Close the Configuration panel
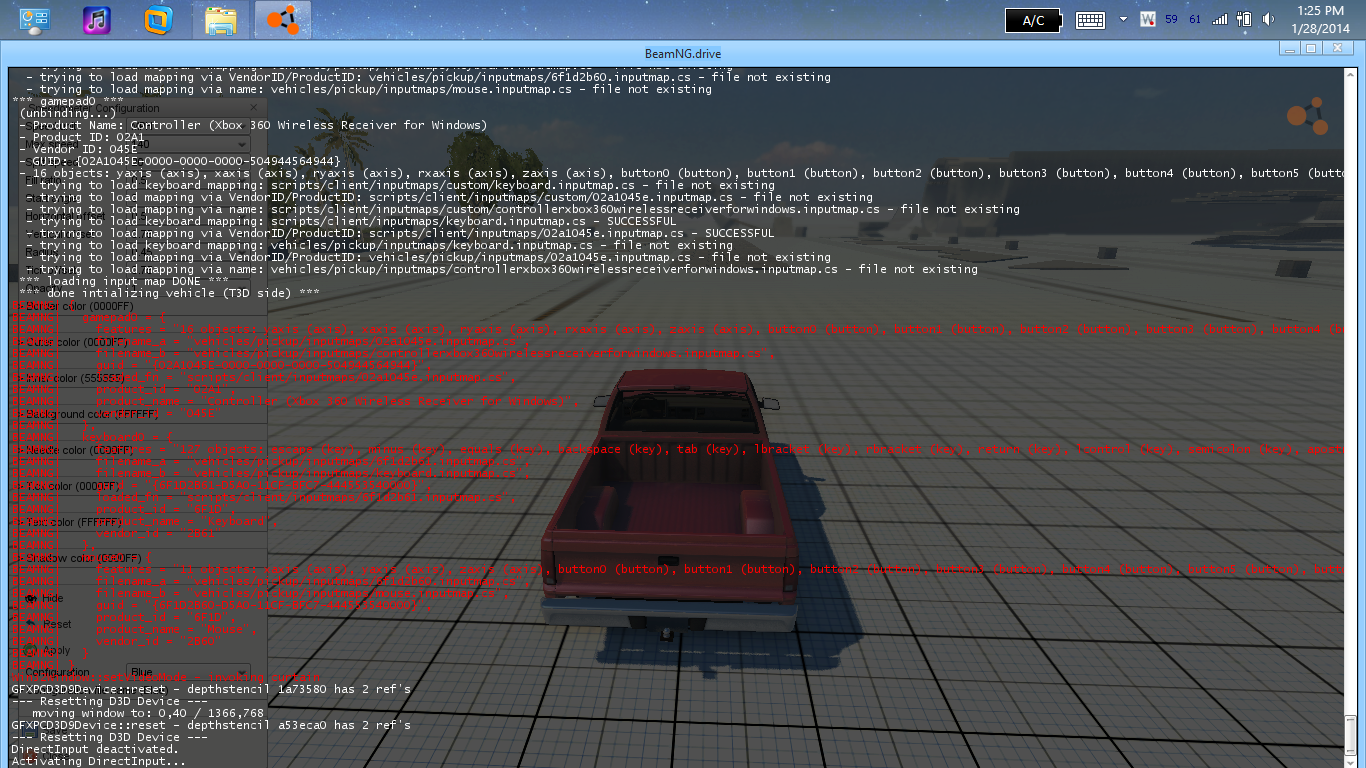Image resolution: width=1366 pixels, height=768 pixels. (253, 107)
